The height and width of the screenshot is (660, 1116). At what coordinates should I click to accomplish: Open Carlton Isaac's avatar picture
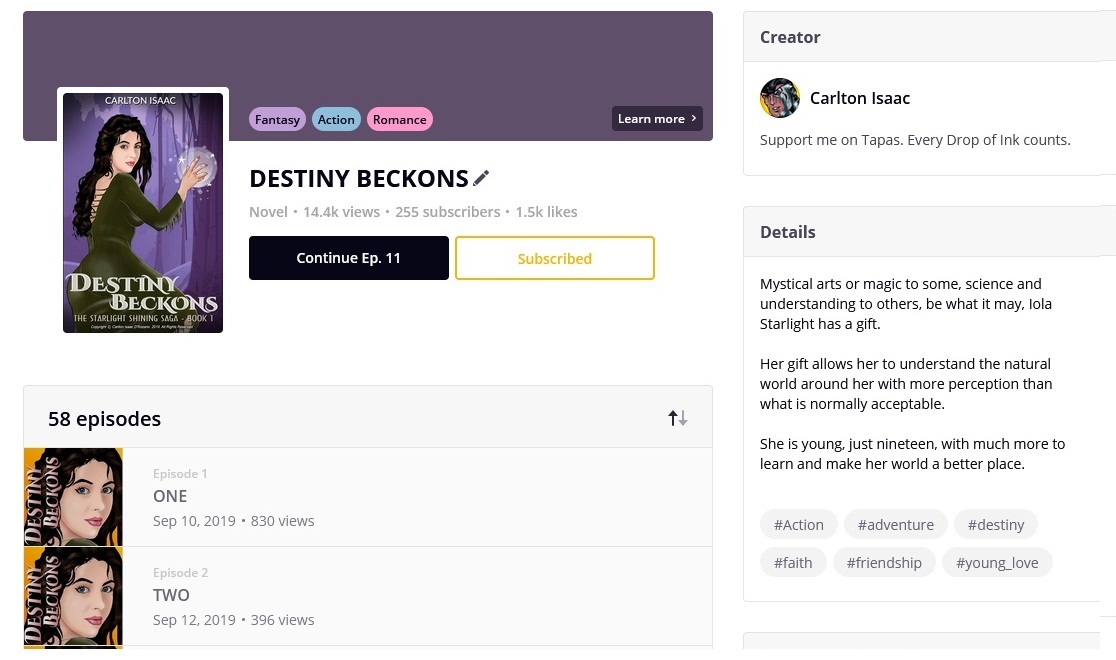[780, 98]
